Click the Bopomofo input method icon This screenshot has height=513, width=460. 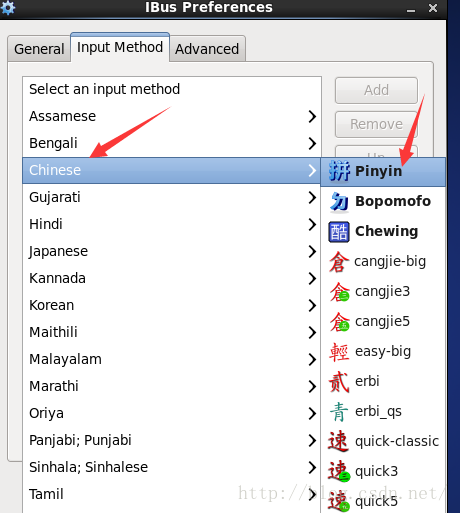[339, 201]
